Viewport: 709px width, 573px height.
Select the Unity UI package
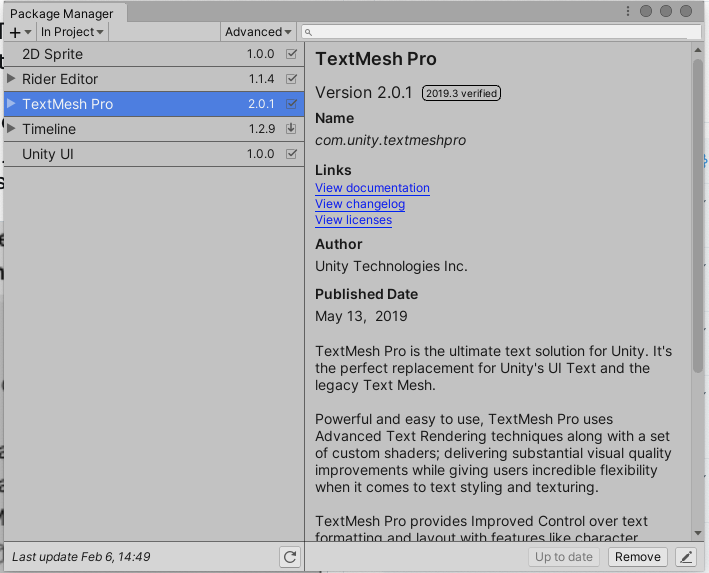154,154
